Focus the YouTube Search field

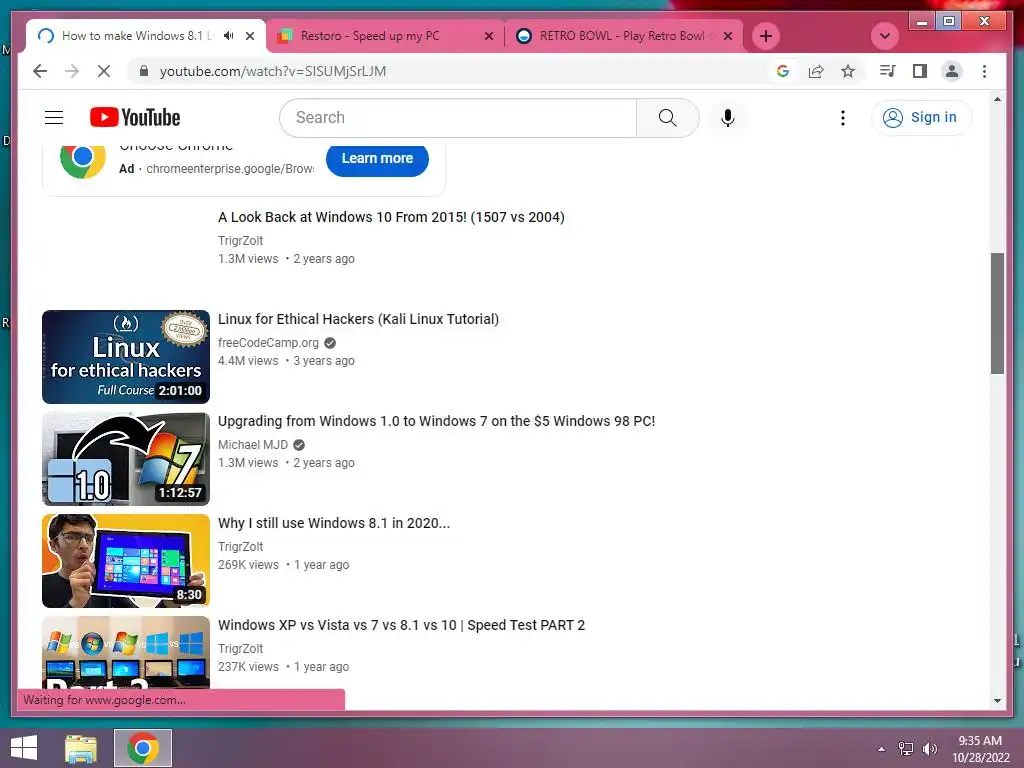click(x=458, y=118)
